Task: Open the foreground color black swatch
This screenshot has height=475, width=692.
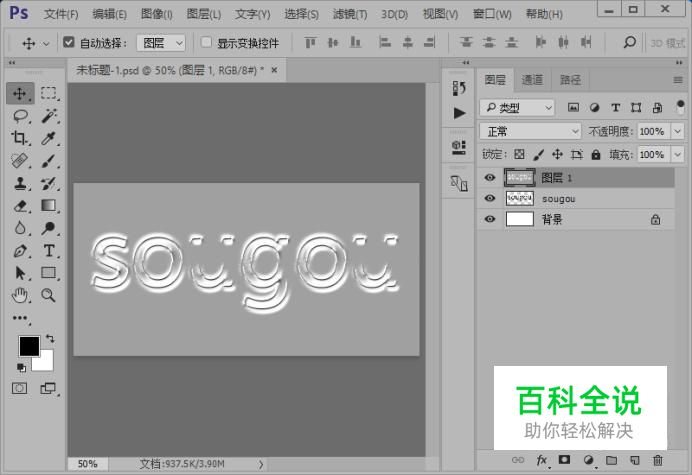Action: point(29,346)
